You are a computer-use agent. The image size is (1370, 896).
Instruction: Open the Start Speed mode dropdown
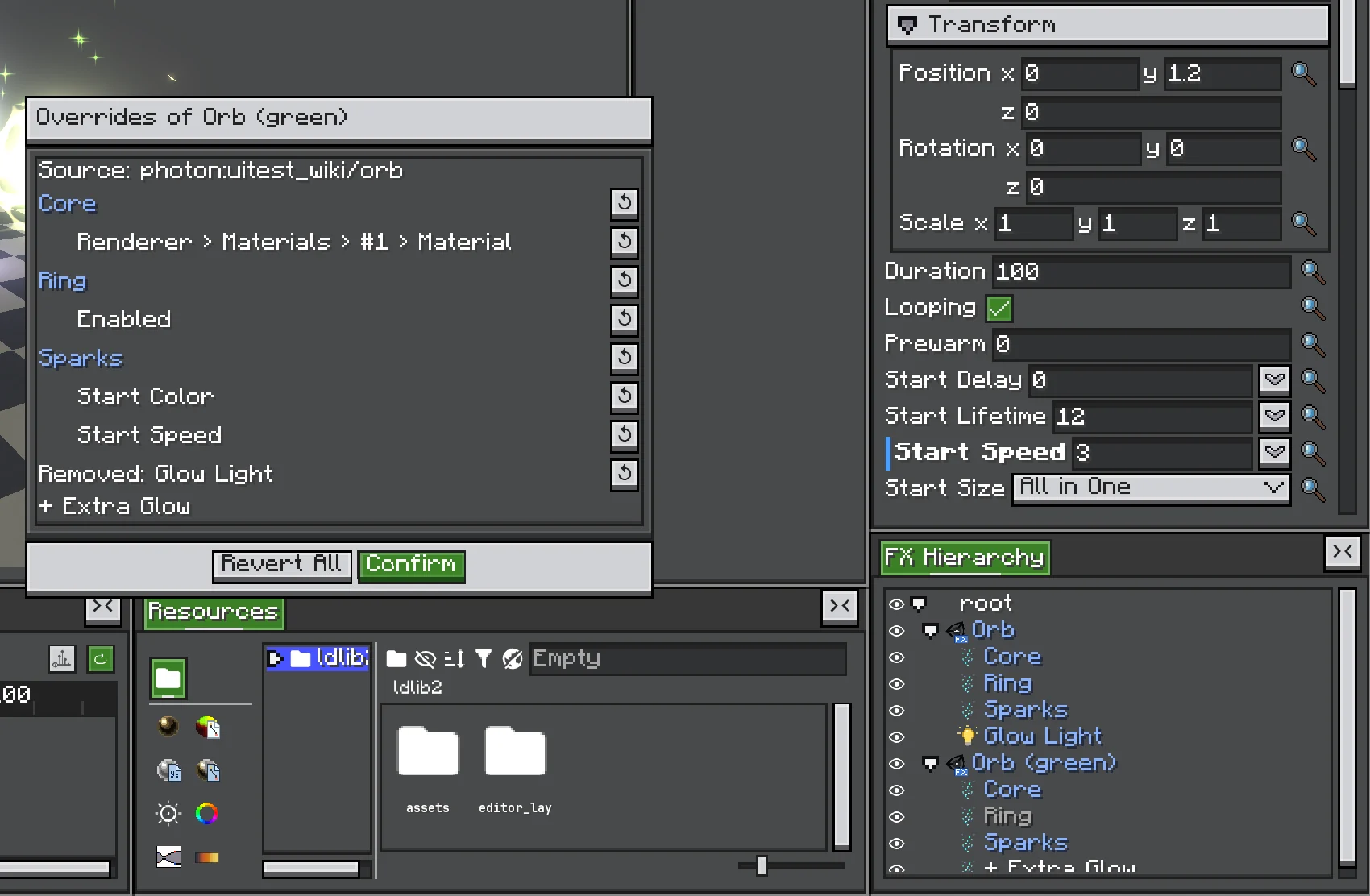coord(1274,453)
